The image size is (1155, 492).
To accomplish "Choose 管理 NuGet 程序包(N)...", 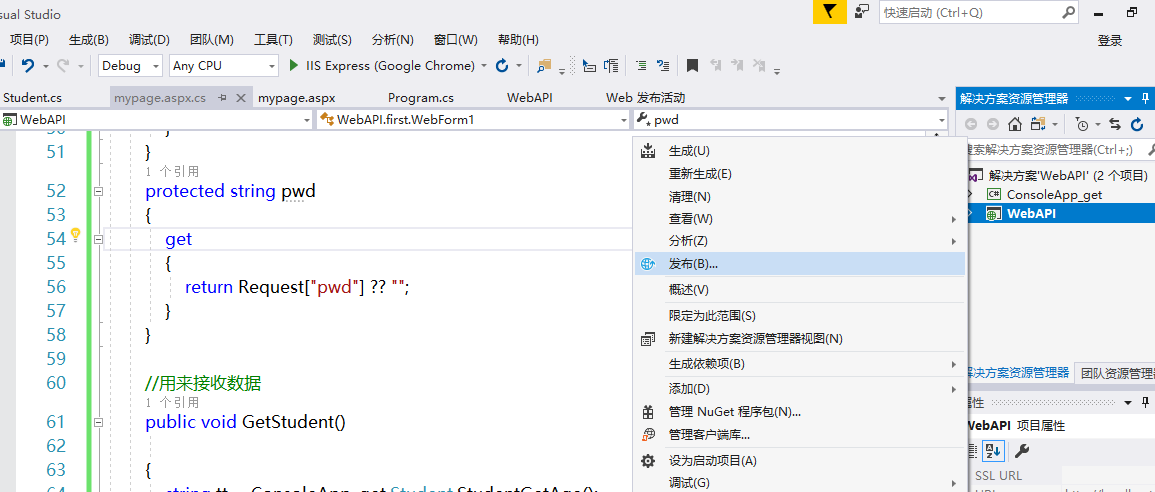I will pyautogui.click(x=800, y=412).
